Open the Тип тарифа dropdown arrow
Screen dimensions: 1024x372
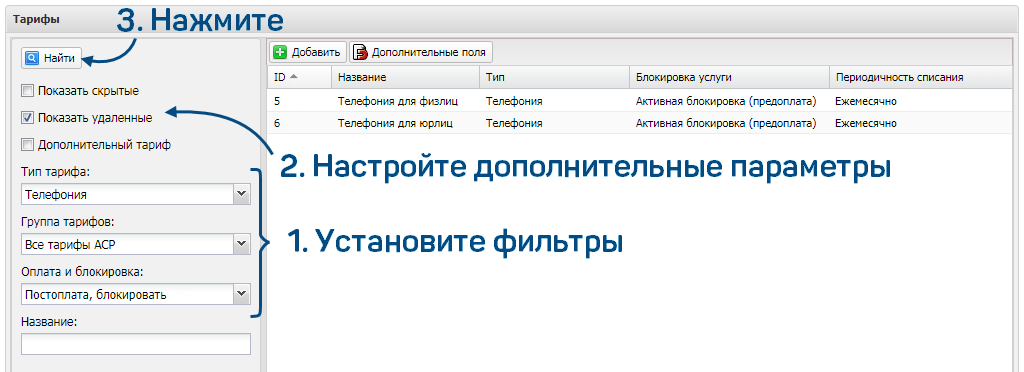click(x=242, y=194)
